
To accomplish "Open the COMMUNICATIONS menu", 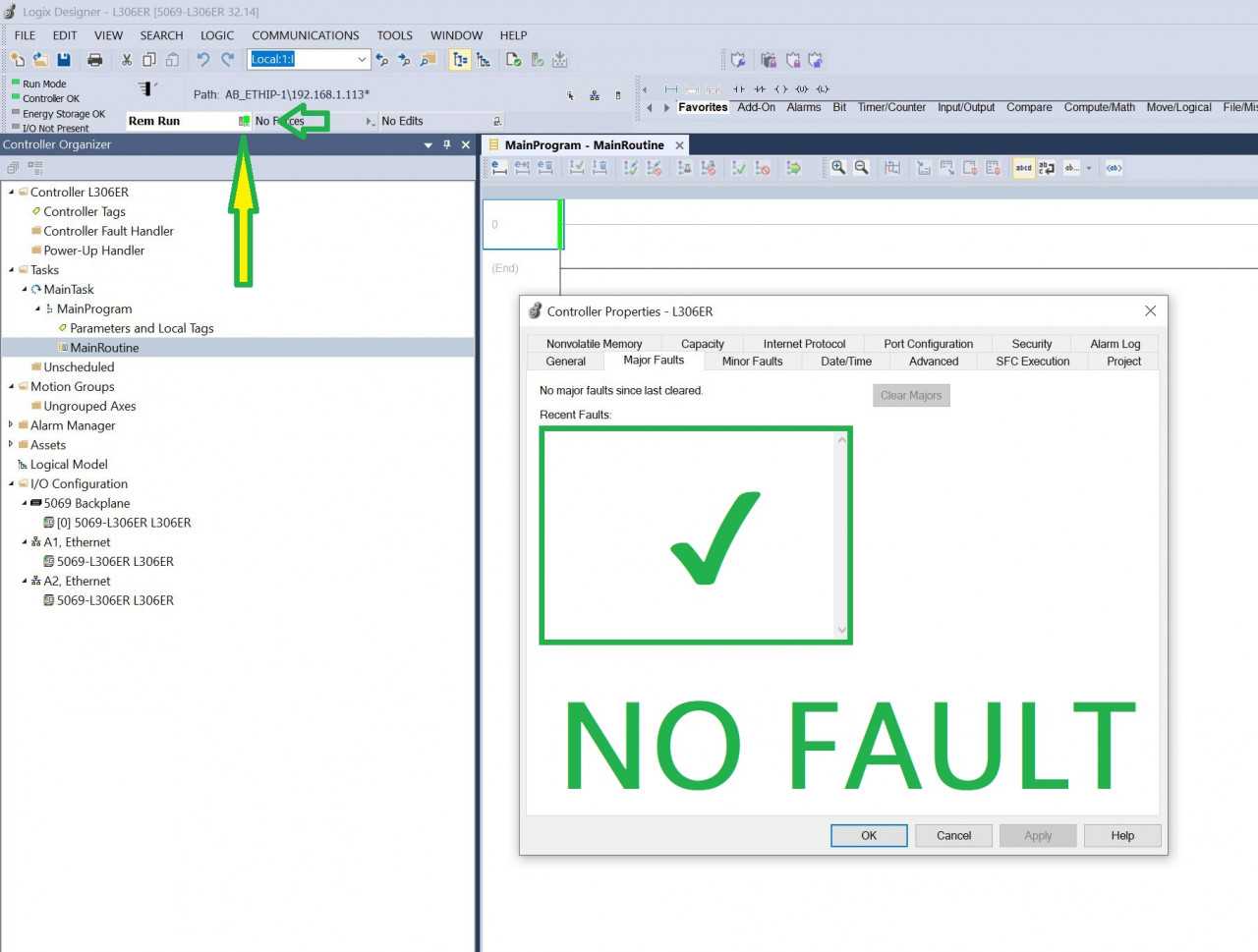I will pyautogui.click(x=306, y=35).
